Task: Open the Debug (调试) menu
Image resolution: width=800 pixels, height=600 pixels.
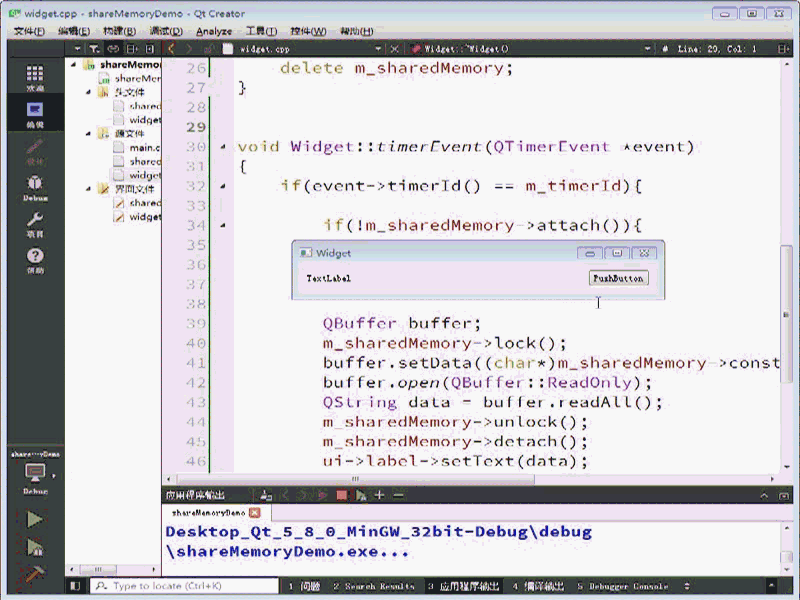Action: 166,31
